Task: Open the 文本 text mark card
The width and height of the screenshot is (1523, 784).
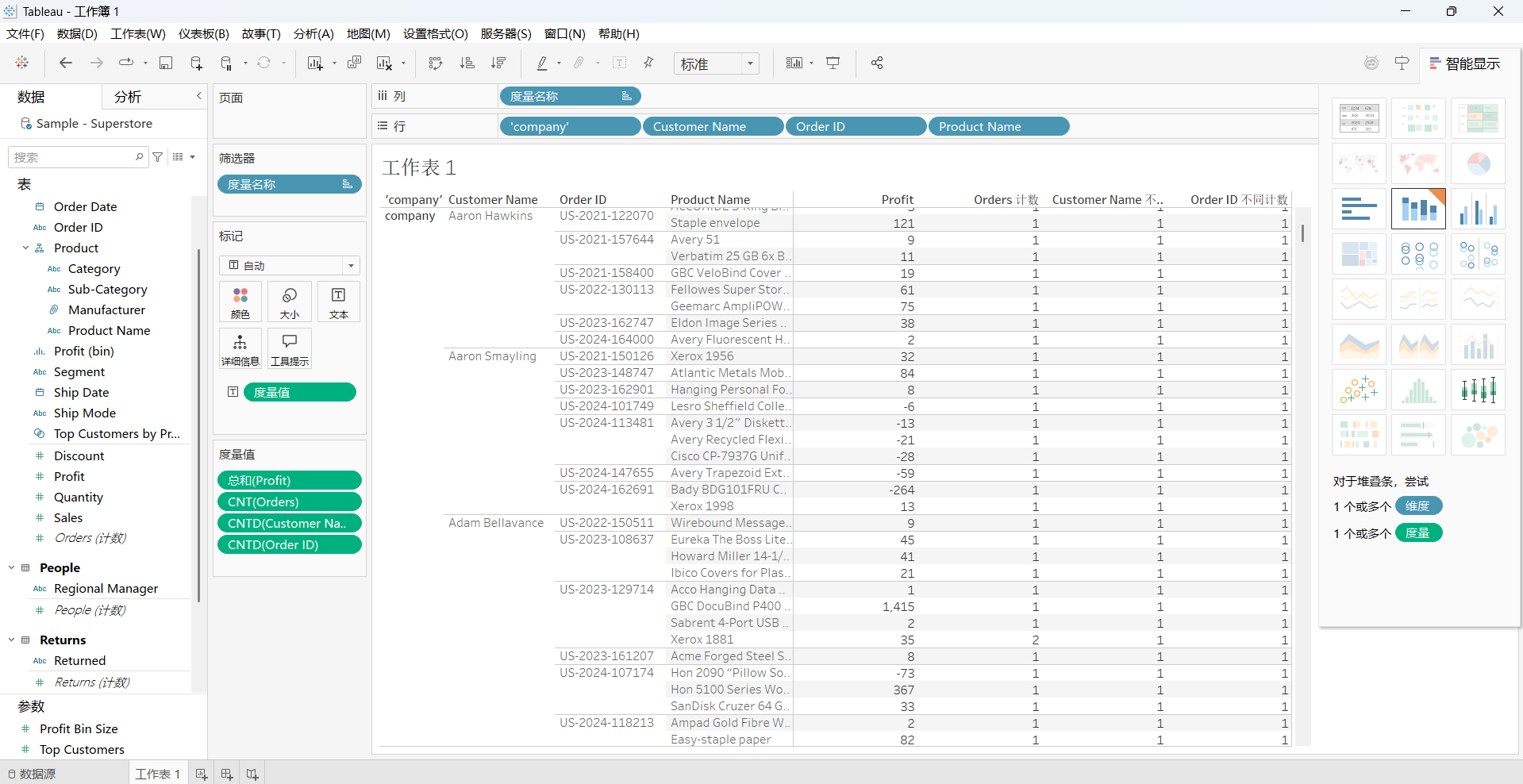Action: point(339,302)
